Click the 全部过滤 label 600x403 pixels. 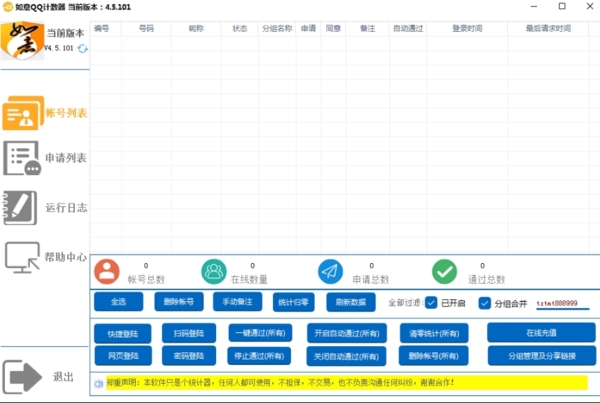(406, 303)
